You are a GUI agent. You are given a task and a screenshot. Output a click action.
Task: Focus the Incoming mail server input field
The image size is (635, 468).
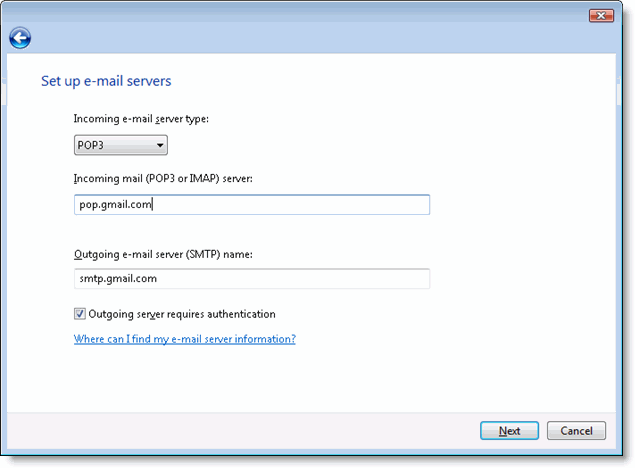(251, 205)
